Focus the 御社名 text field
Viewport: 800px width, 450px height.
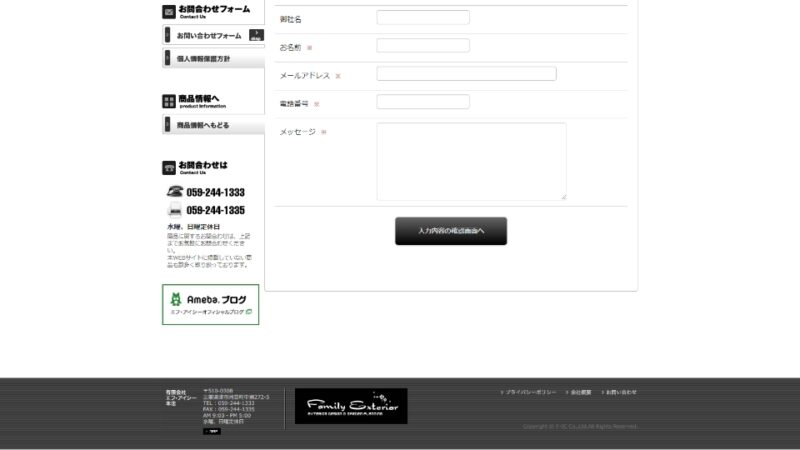pos(423,18)
